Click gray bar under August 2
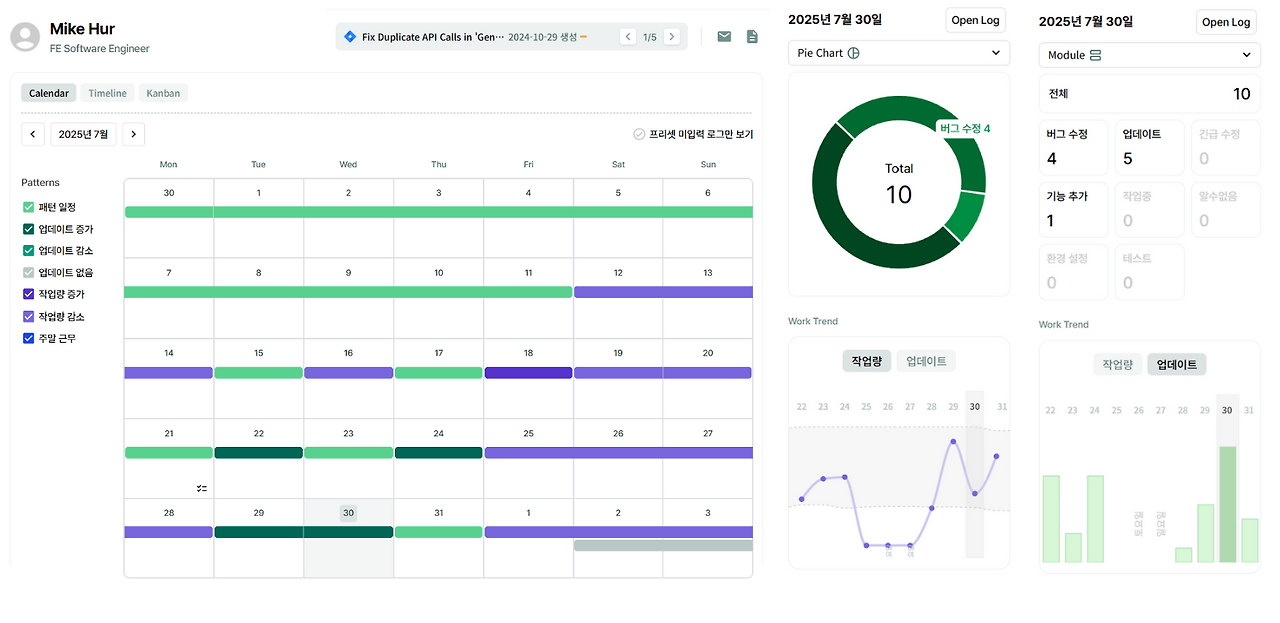The height and width of the screenshot is (623, 1280). pyautogui.click(x=663, y=546)
